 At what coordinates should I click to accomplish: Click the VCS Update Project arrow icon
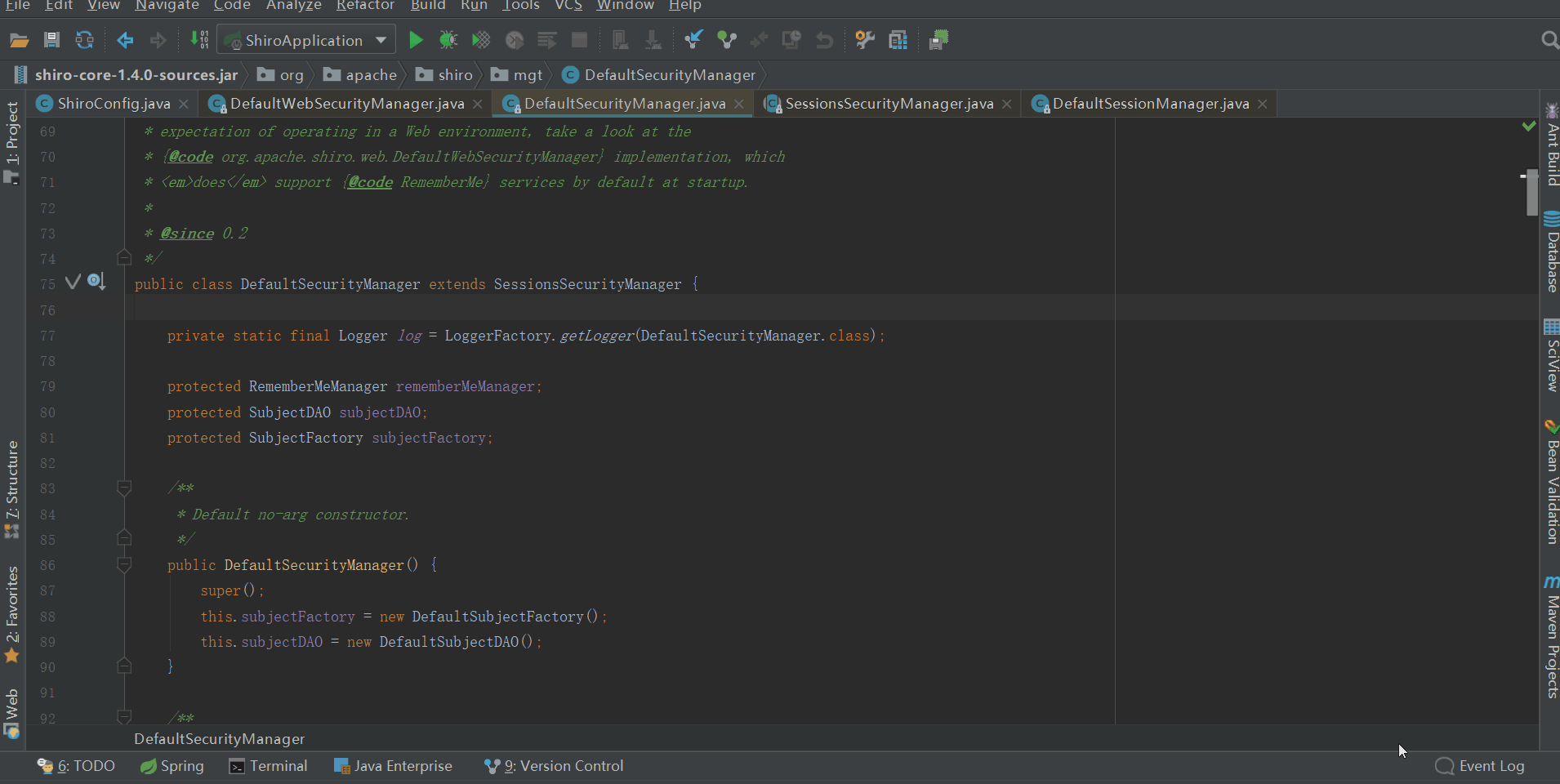click(693, 40)
